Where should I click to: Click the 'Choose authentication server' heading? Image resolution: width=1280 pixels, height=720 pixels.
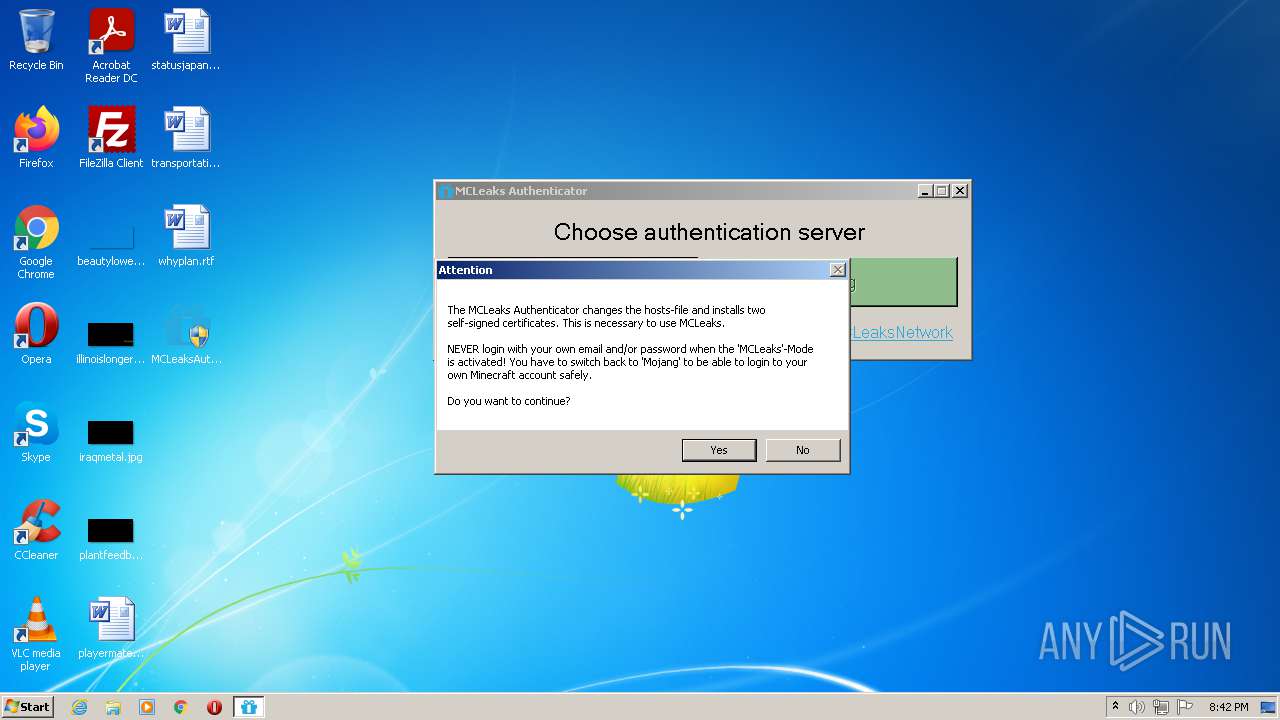(x=709, y=232)
